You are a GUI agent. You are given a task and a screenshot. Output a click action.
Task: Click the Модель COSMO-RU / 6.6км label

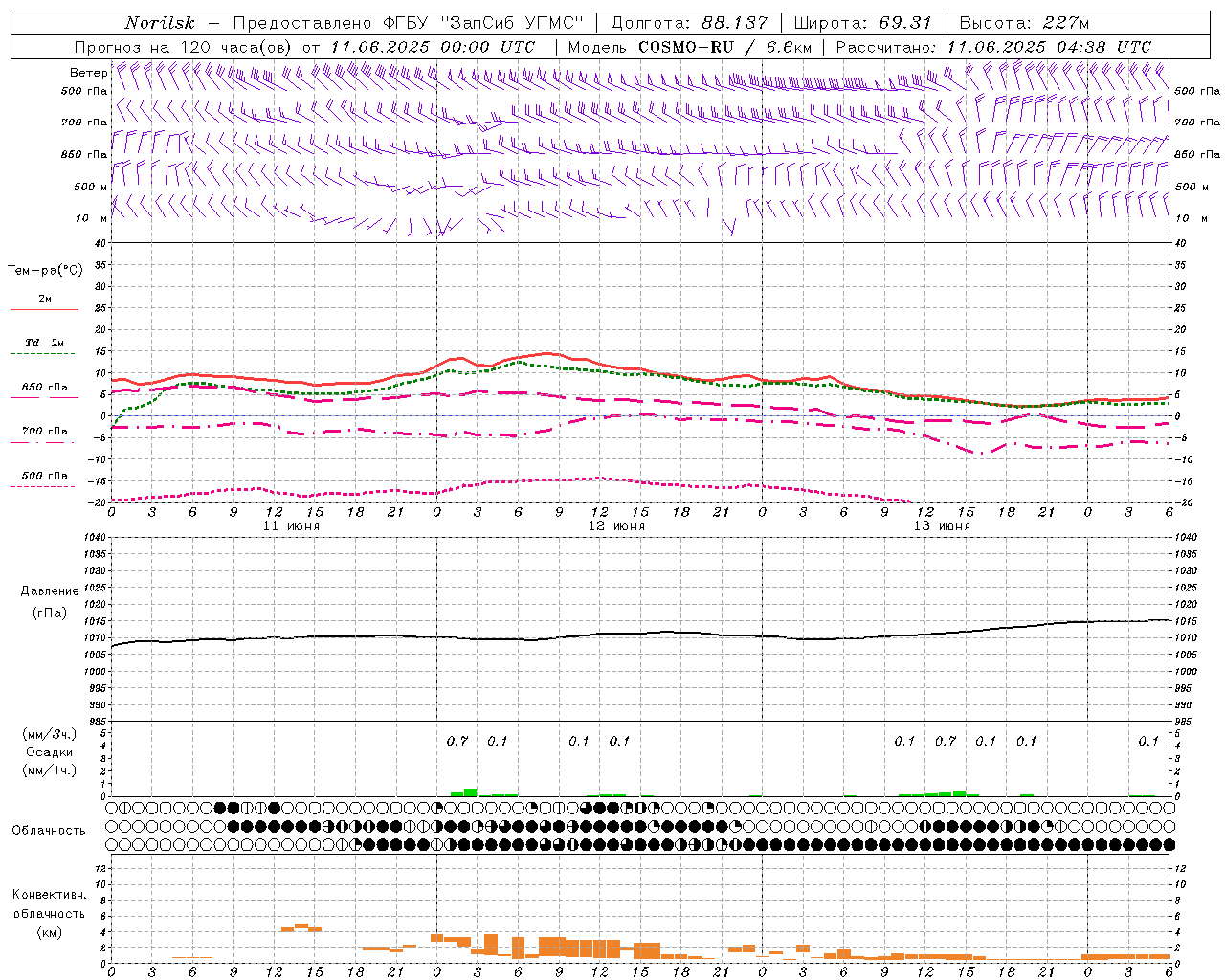click(x=690, y=47)
